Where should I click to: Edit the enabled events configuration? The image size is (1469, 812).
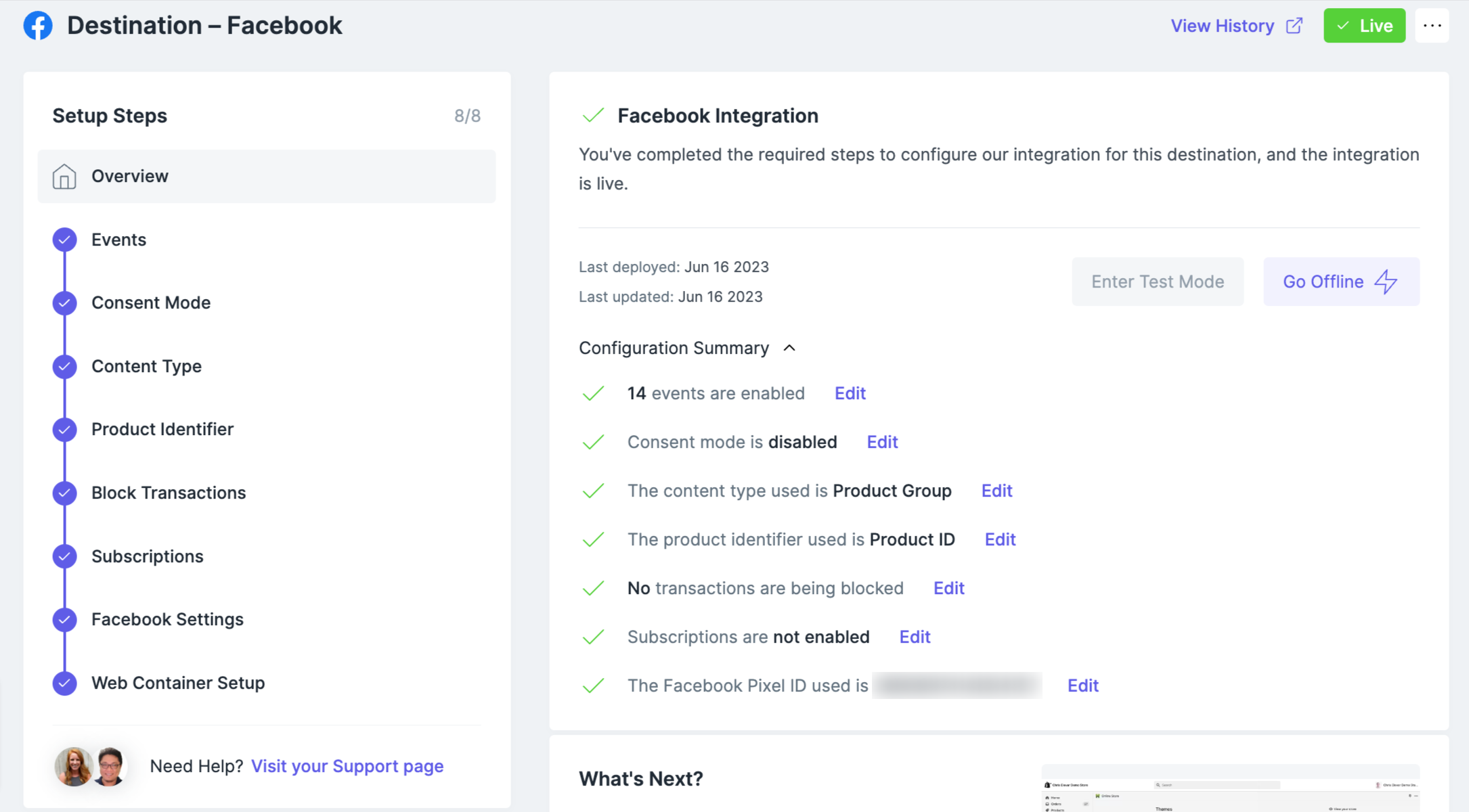[x=850, y=393]
